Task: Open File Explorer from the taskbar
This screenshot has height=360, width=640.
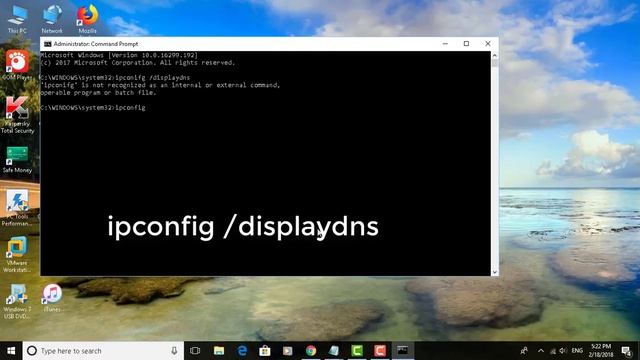Action: [x=219, y=351]
